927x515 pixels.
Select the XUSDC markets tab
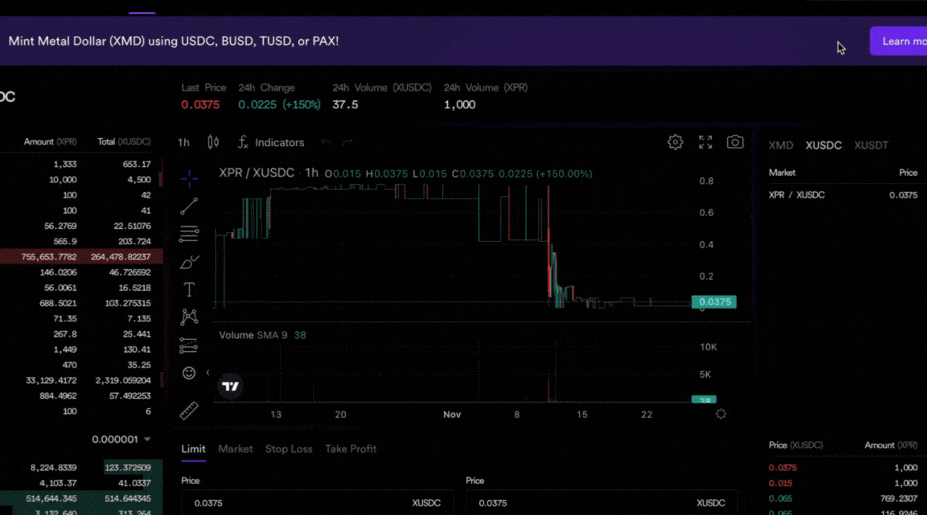tap(824, 145)
